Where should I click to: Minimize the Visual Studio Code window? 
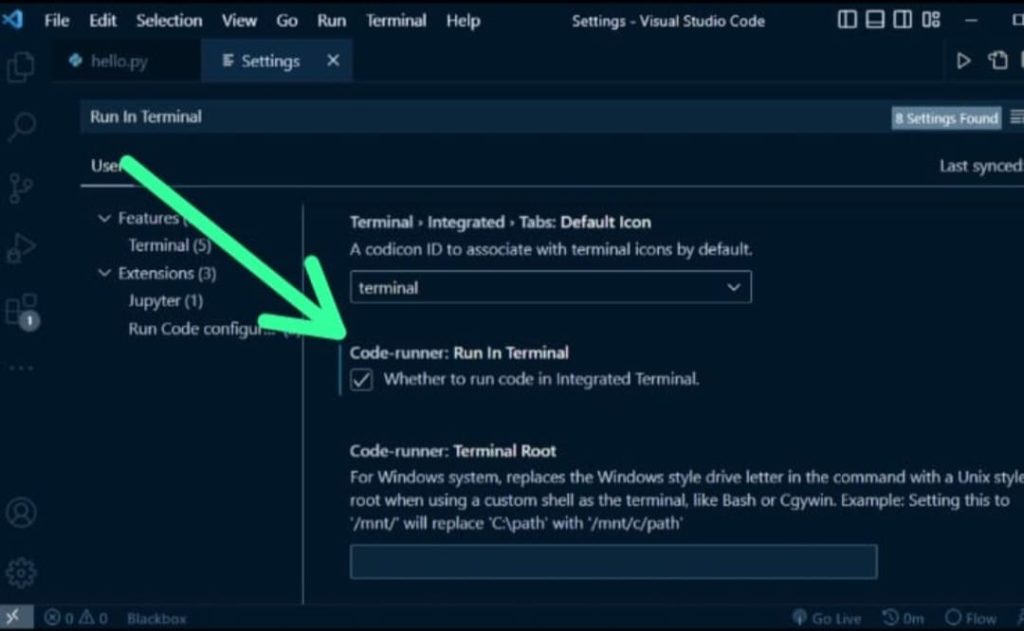[971, 20]
